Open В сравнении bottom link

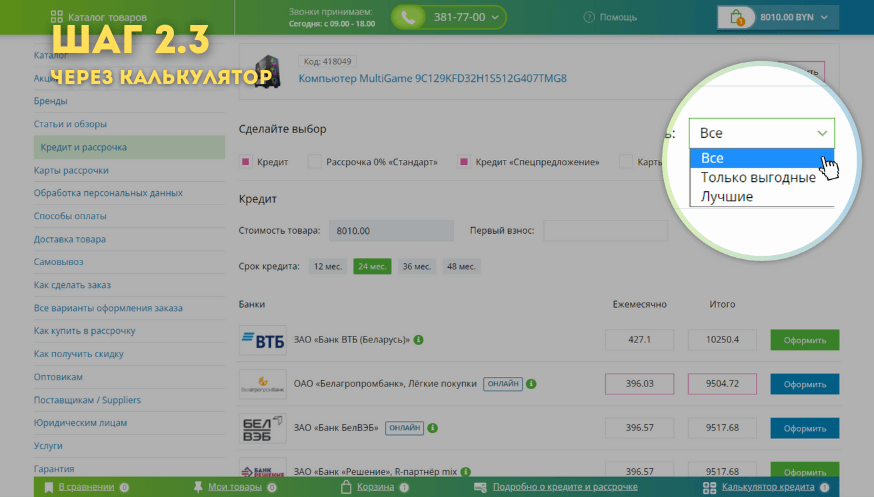click(86, 487)
